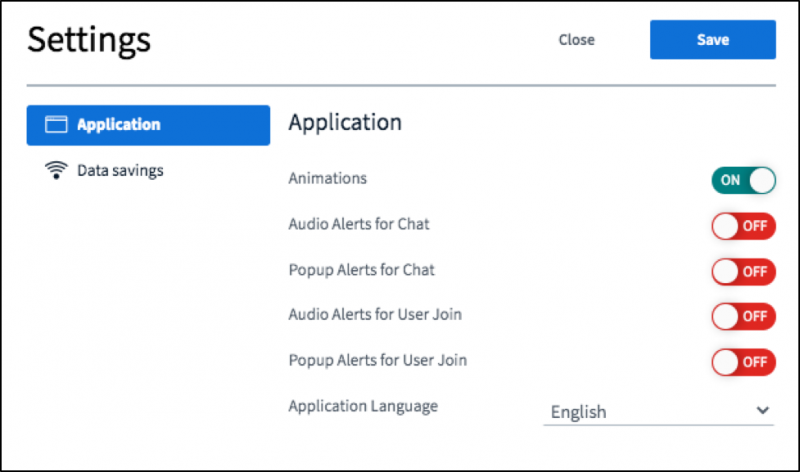Switch on Popup Alerts for User Join

(x=743, y=361)
